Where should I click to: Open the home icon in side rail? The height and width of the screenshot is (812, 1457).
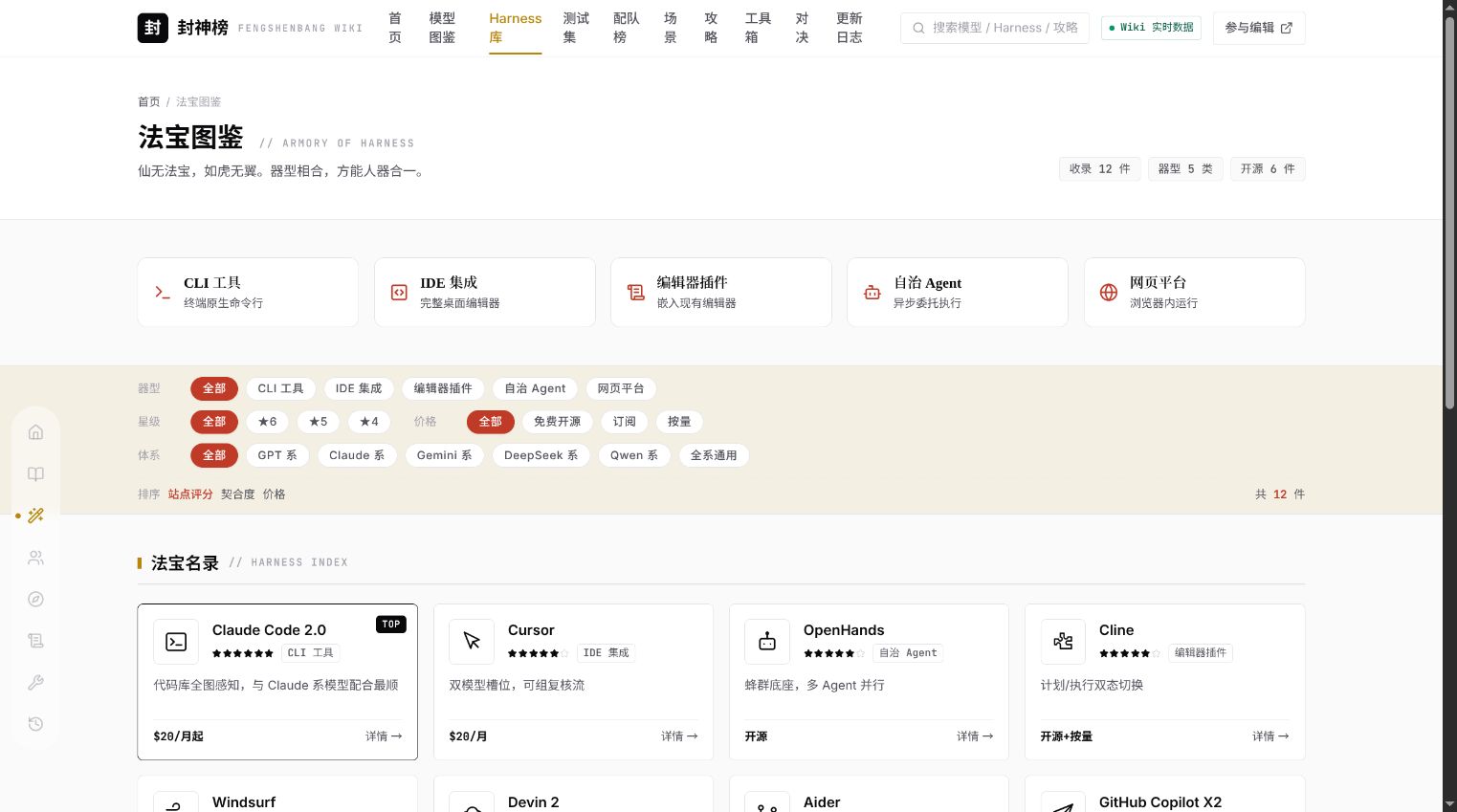pyautogui.click(x=35, y=432)
